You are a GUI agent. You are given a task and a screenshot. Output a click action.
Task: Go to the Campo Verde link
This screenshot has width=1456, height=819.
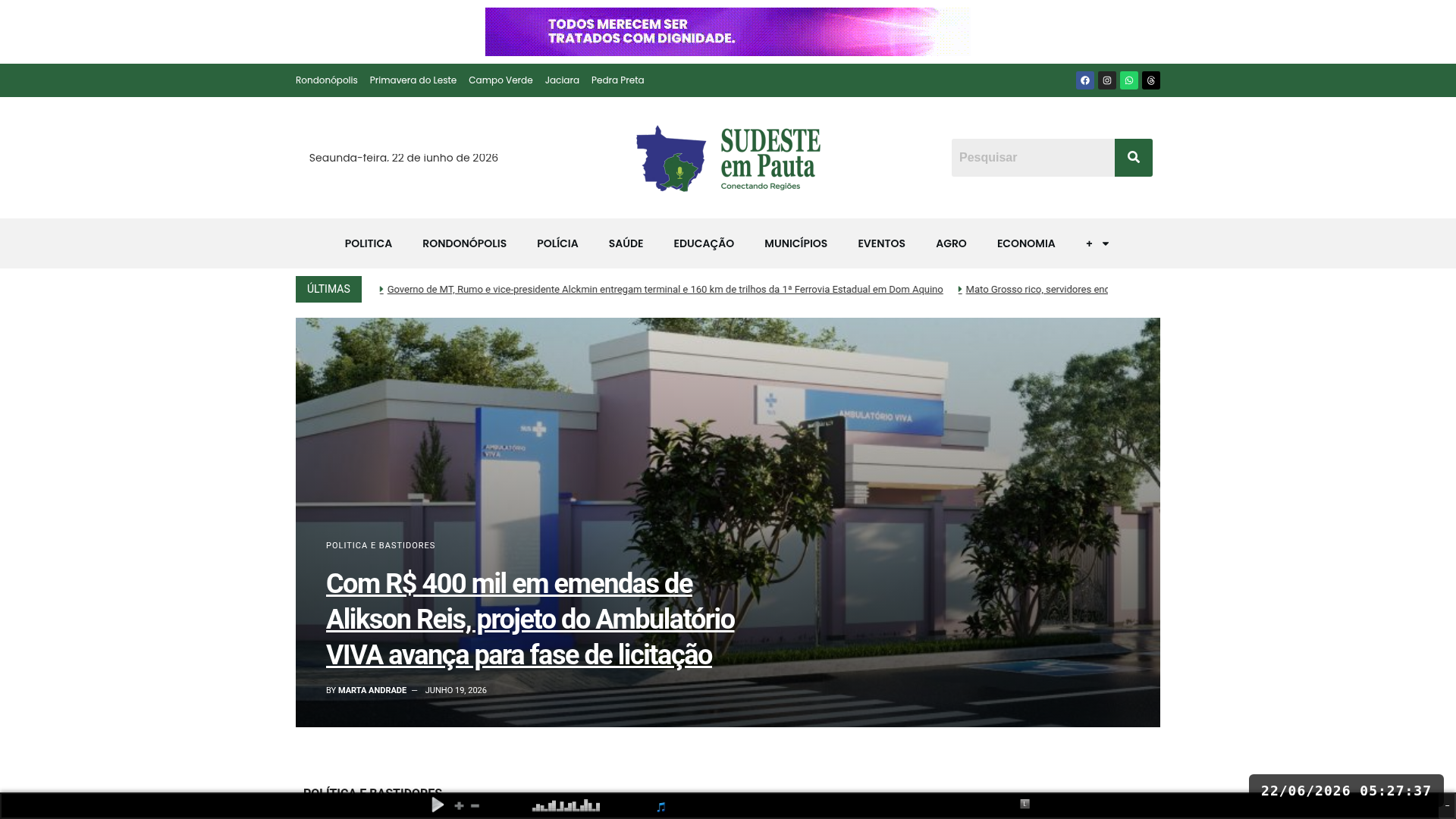pos(500,80)
